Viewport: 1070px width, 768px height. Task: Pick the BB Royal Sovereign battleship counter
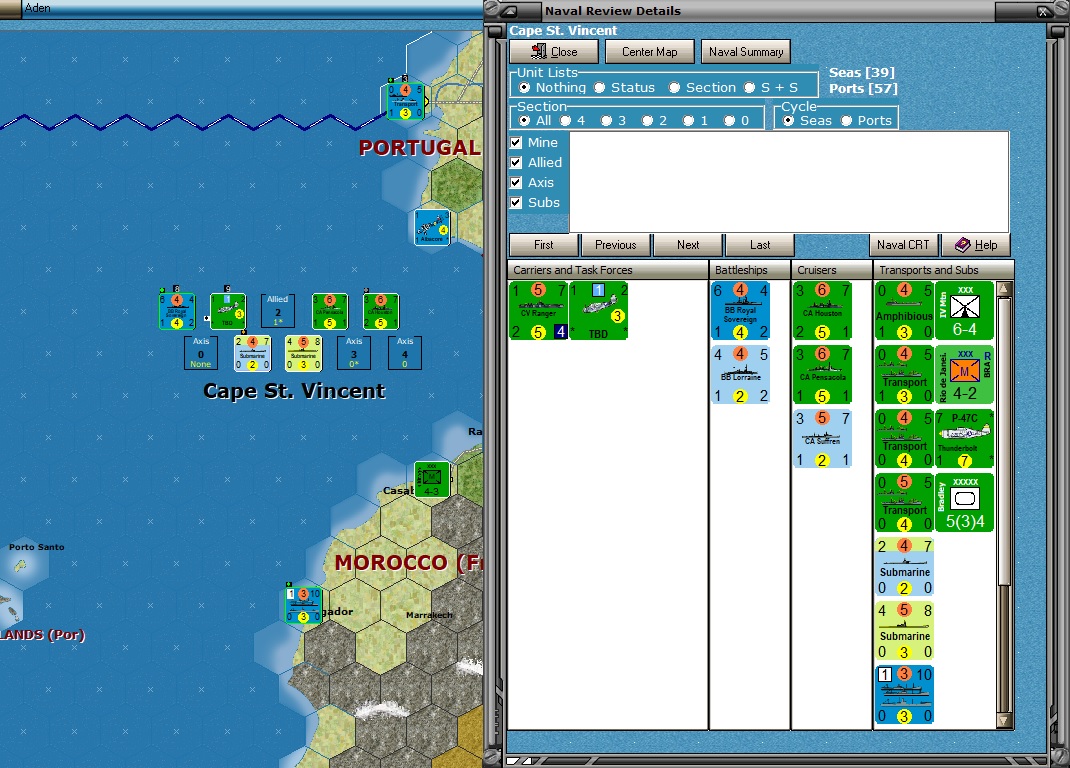click(740, 311)
